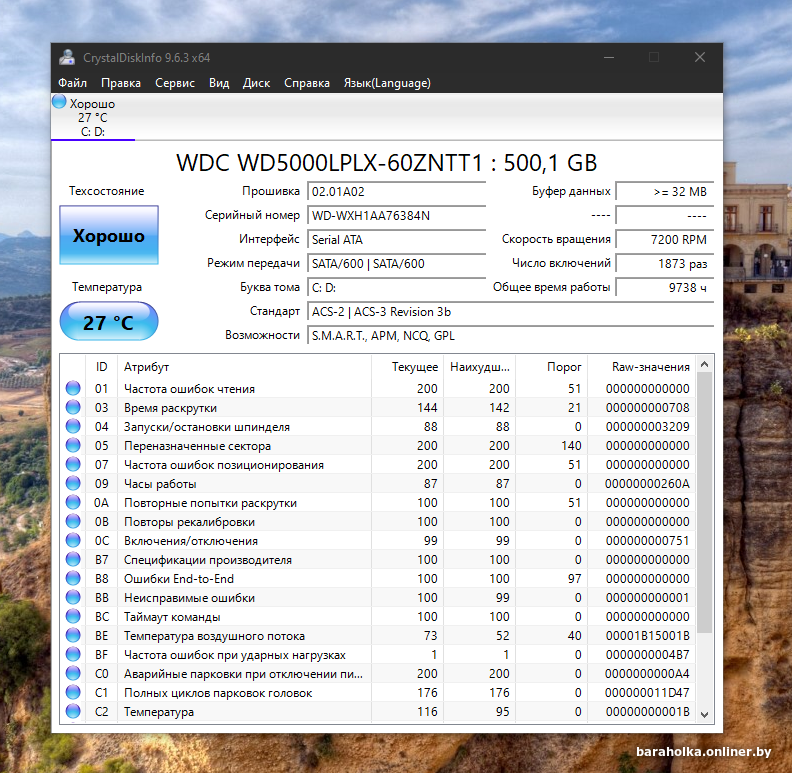Select attribute text Часы работы
792x773 pixels.
160,484
